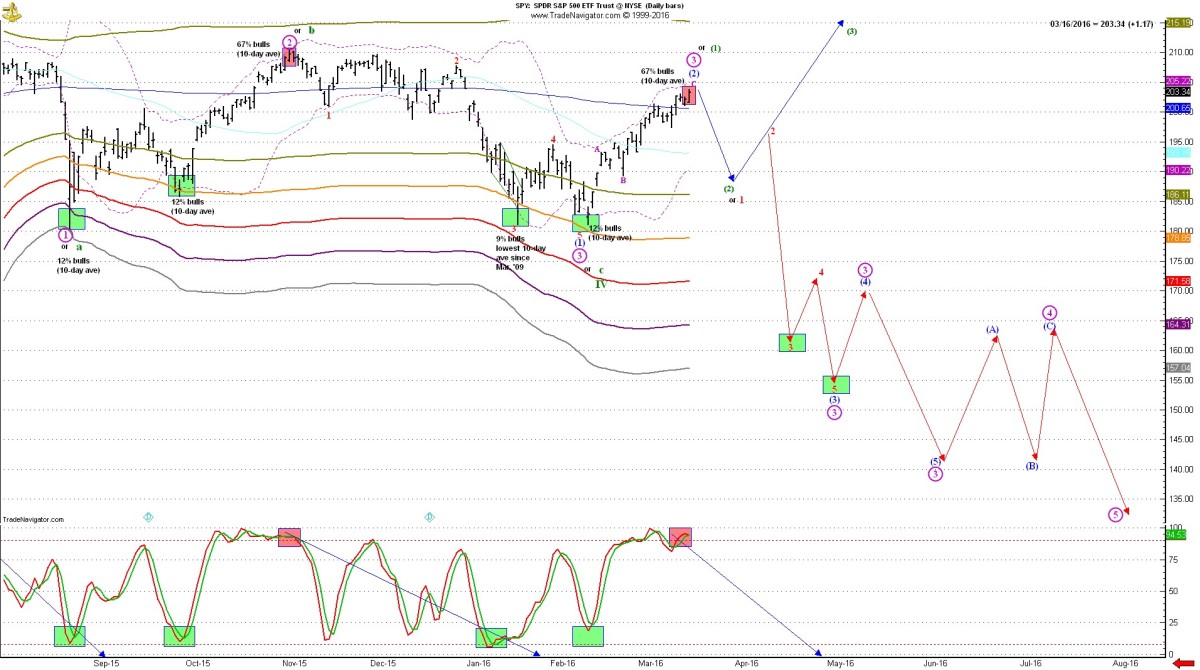
Task: Select the 190.22 purple price flag
Action: (x=1178, y=170)
